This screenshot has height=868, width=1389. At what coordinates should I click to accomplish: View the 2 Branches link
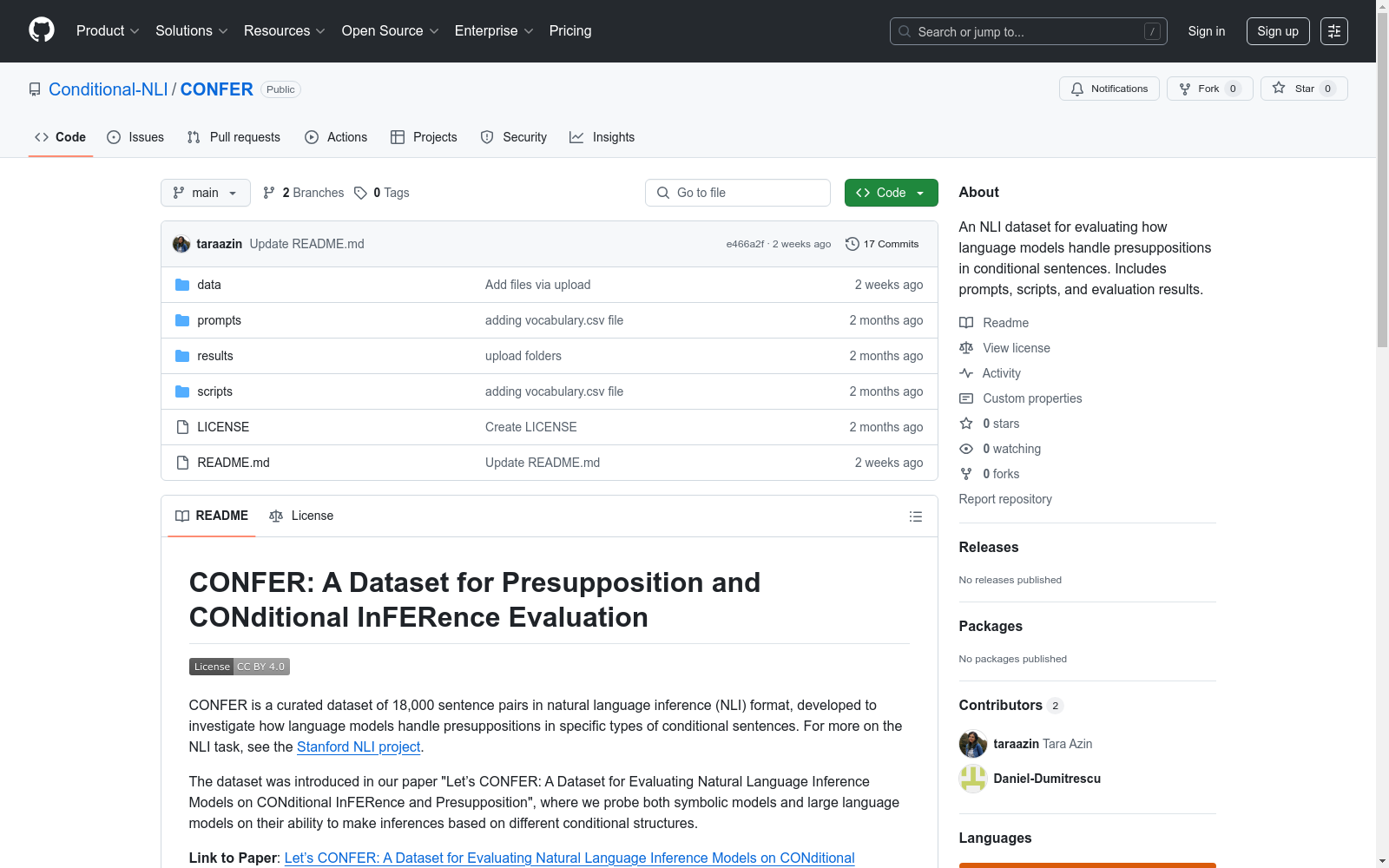click(304, 193)
